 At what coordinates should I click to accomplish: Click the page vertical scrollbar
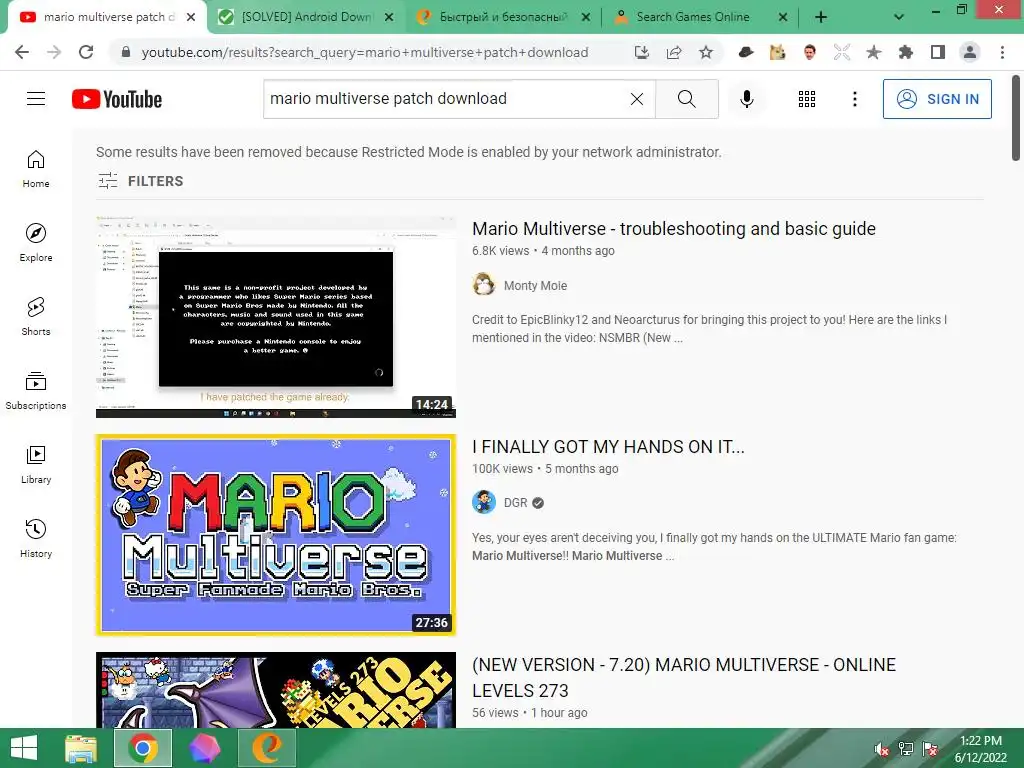1016,118
